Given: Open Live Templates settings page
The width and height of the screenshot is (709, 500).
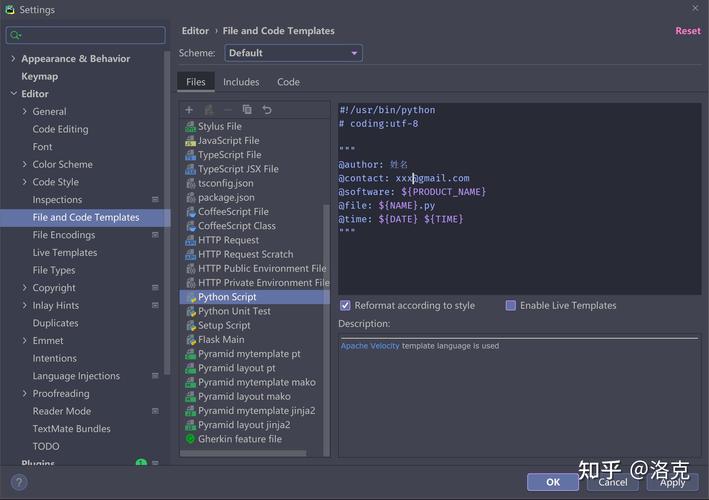Looking at the screenshot, I should pos(65,252).
